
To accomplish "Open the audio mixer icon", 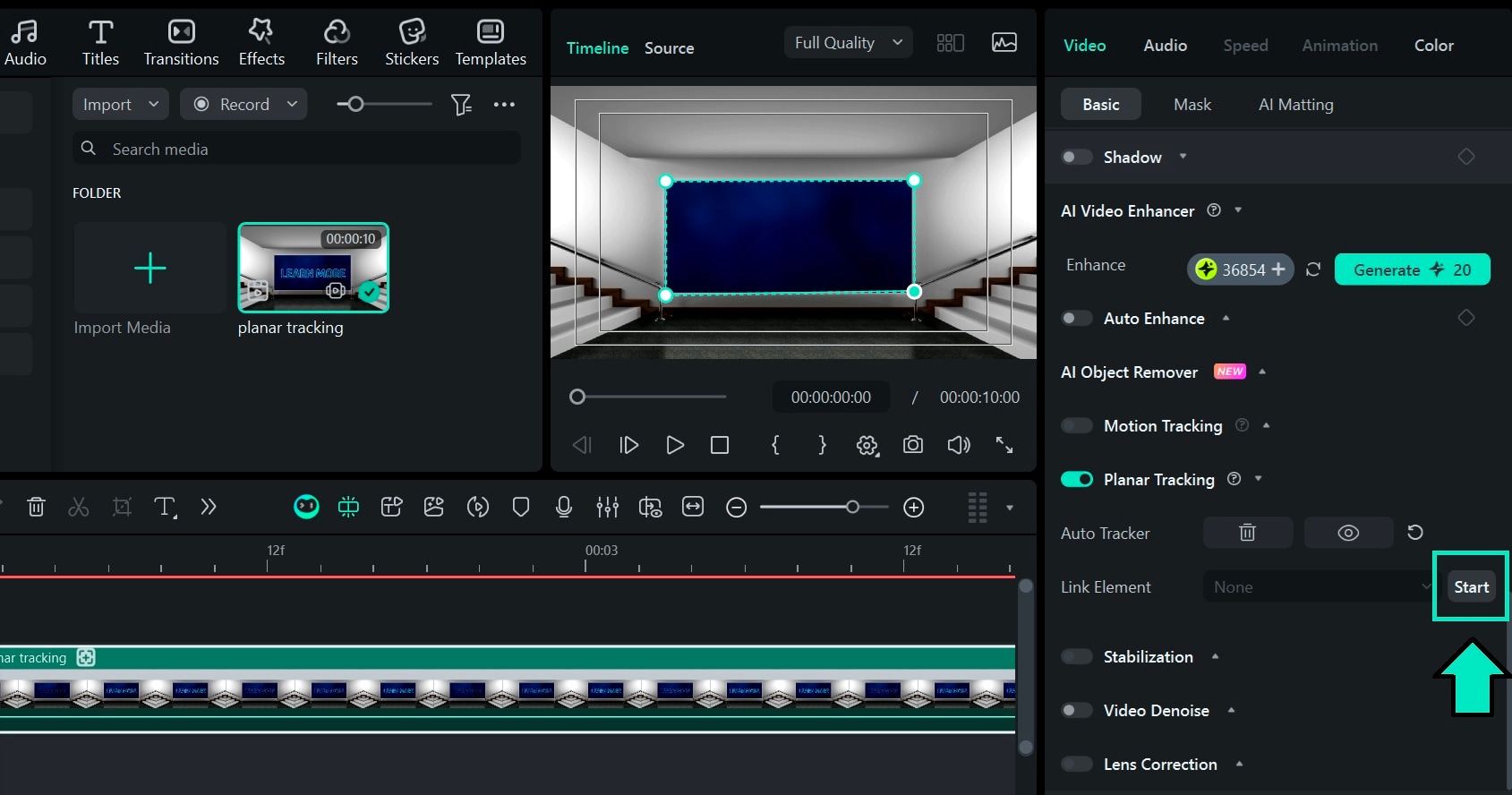I will [x=607, y=508].
